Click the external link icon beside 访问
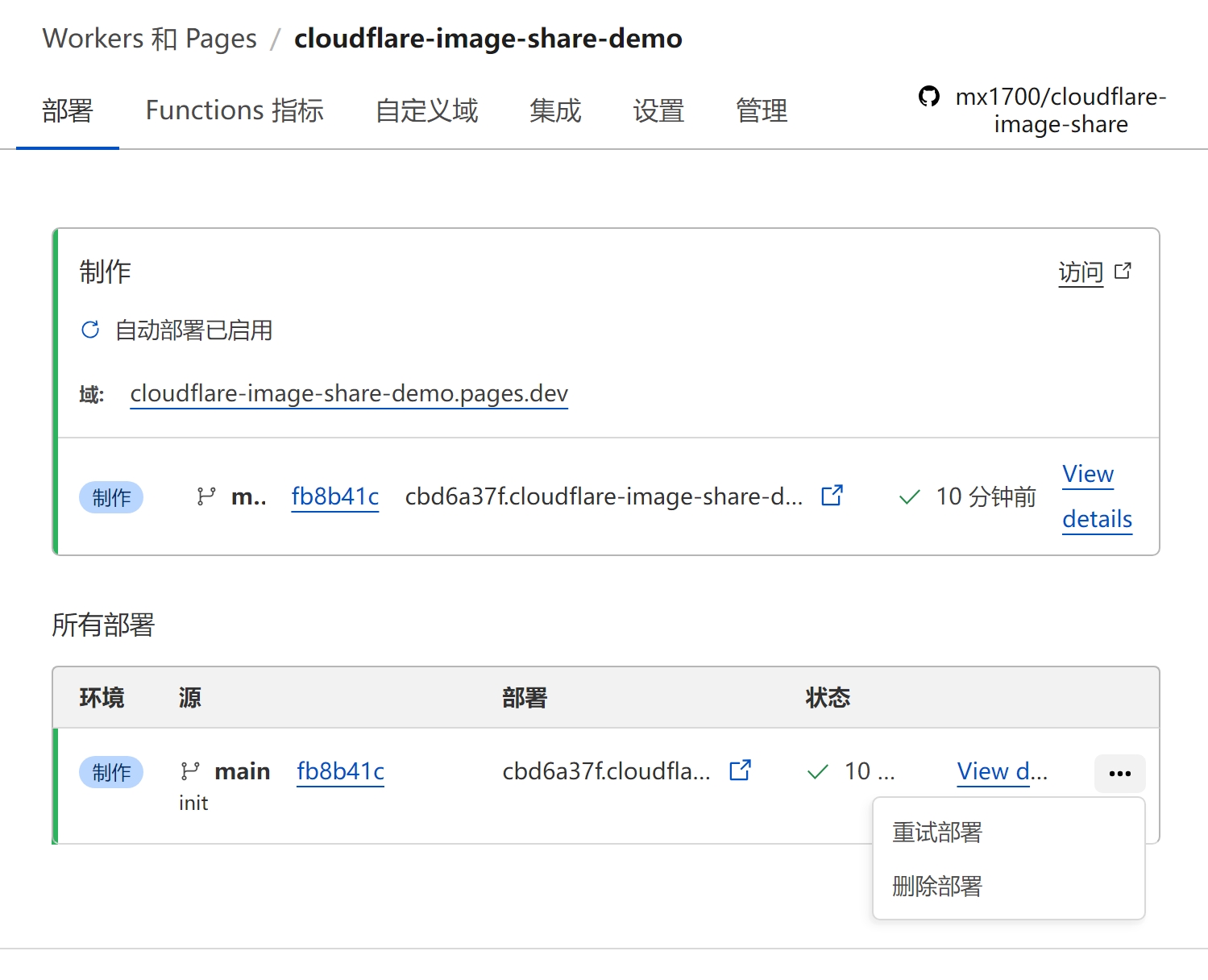 1123,272
